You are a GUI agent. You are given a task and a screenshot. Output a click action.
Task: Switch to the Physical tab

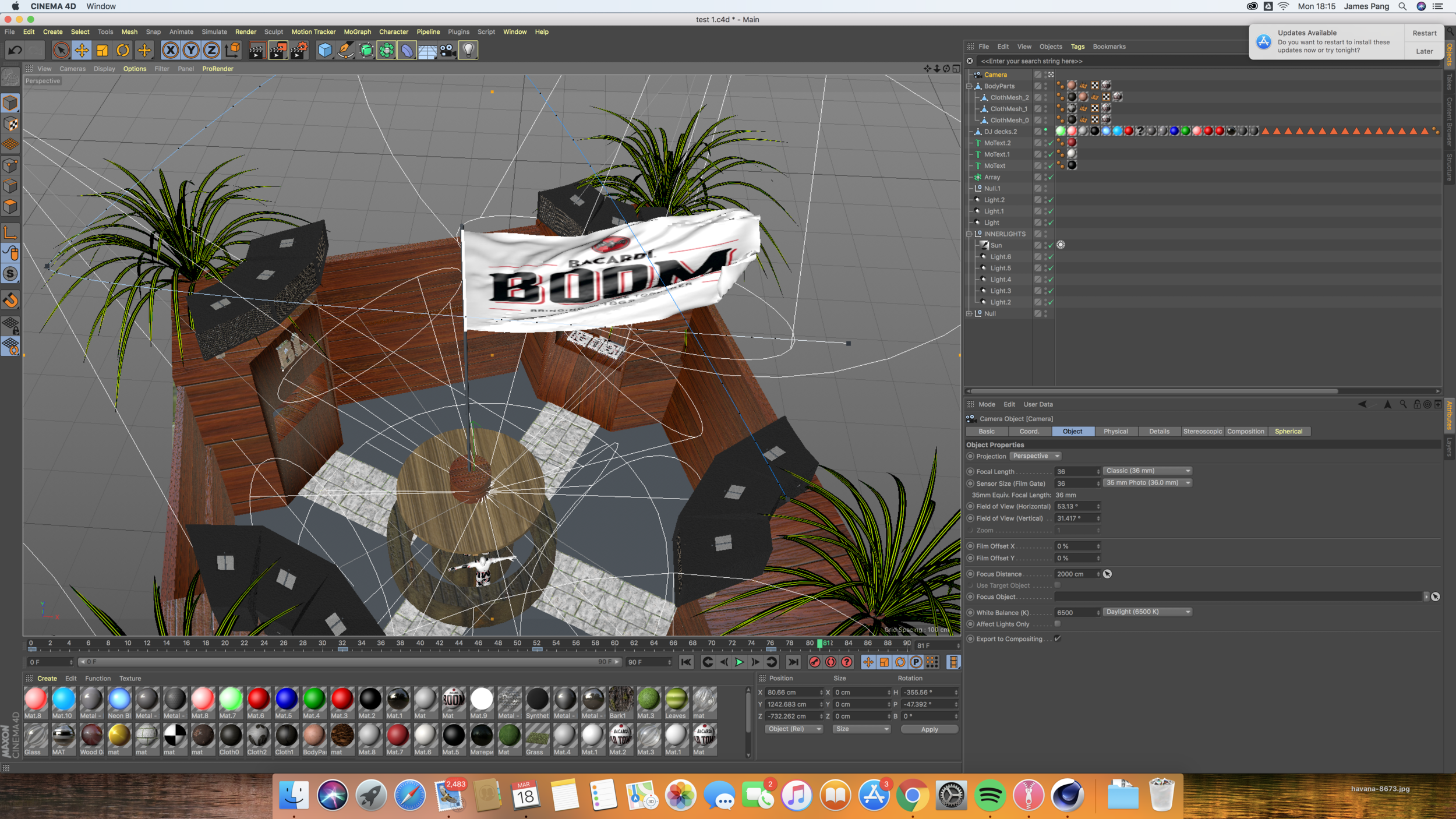pos(1115,432)
